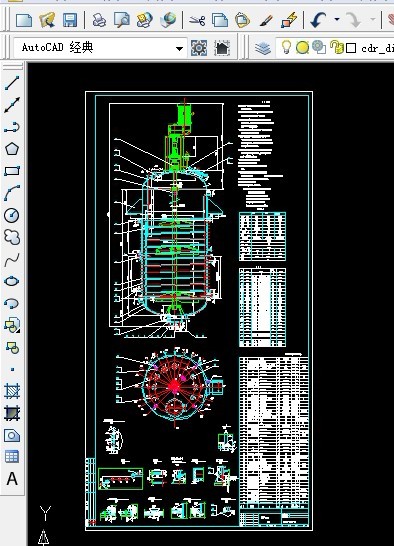Click the Block Editor lightning icon

[289, 20]
